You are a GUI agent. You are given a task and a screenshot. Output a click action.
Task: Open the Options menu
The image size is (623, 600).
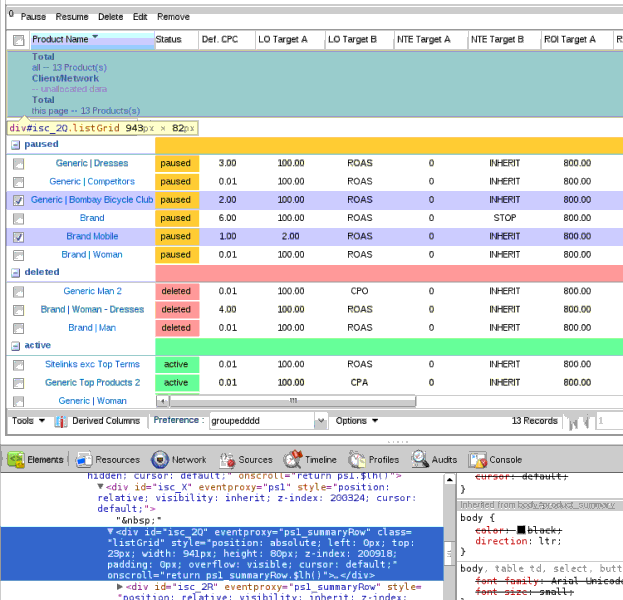pyautogui.click(x=357, y=421)
